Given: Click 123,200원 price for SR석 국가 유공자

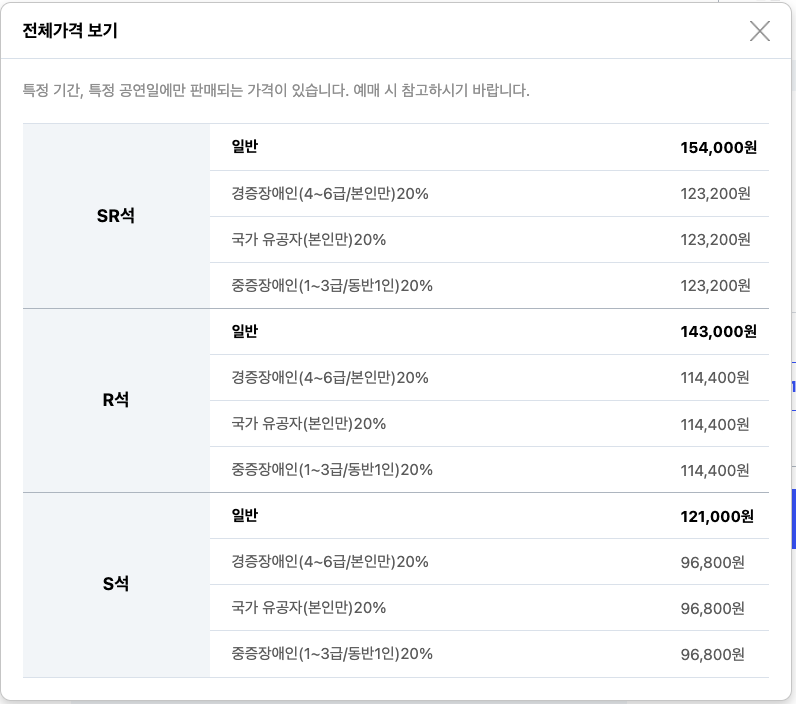Looking at the screenshot, I should coord(715,240).
